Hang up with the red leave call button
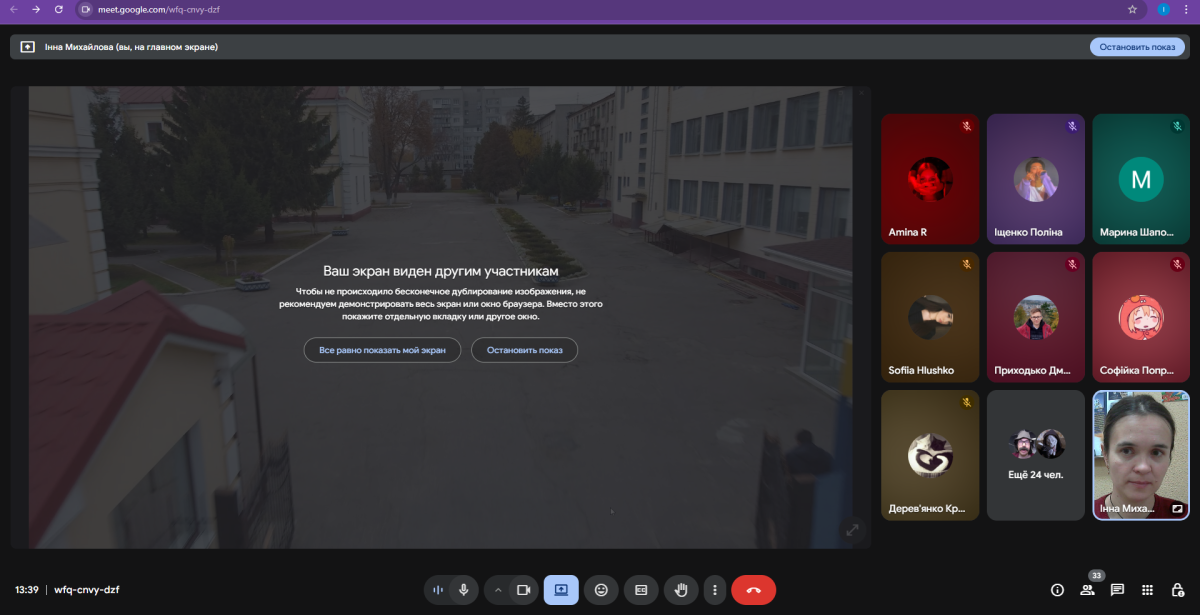This screenshot has height=615, width=1200. point(754,590)
